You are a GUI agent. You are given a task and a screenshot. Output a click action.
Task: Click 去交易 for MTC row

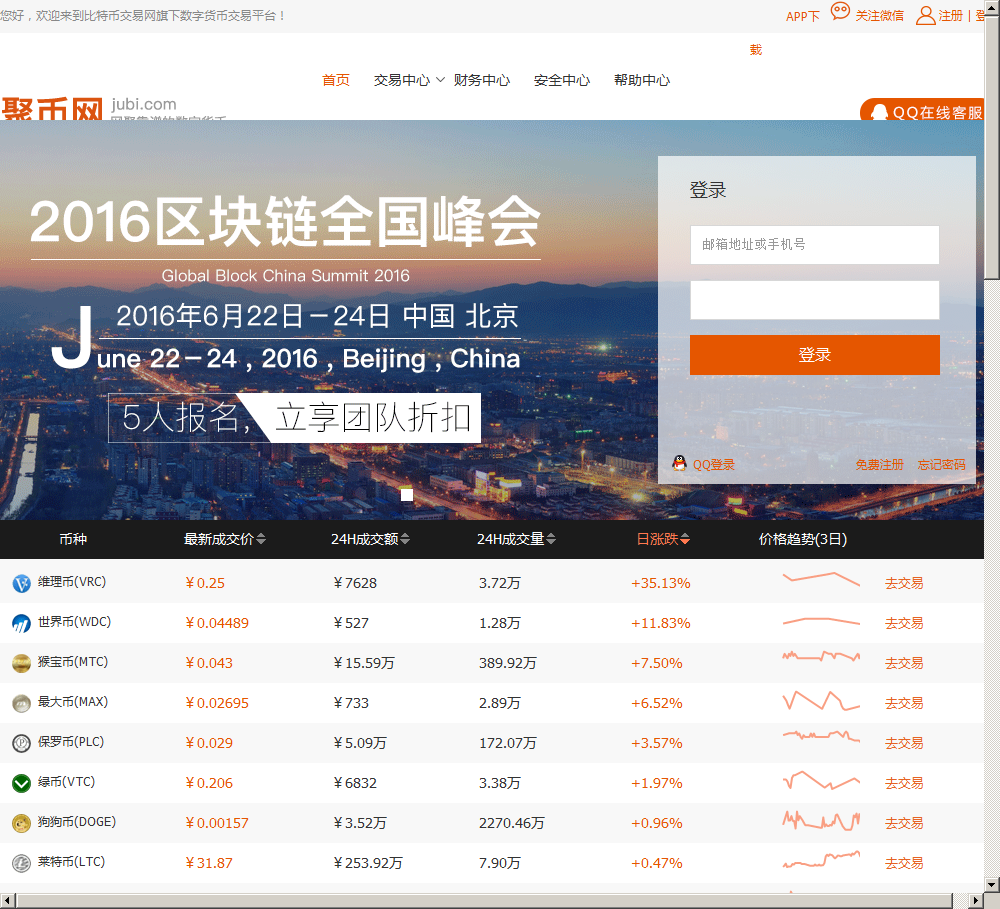tap(904, 663)
